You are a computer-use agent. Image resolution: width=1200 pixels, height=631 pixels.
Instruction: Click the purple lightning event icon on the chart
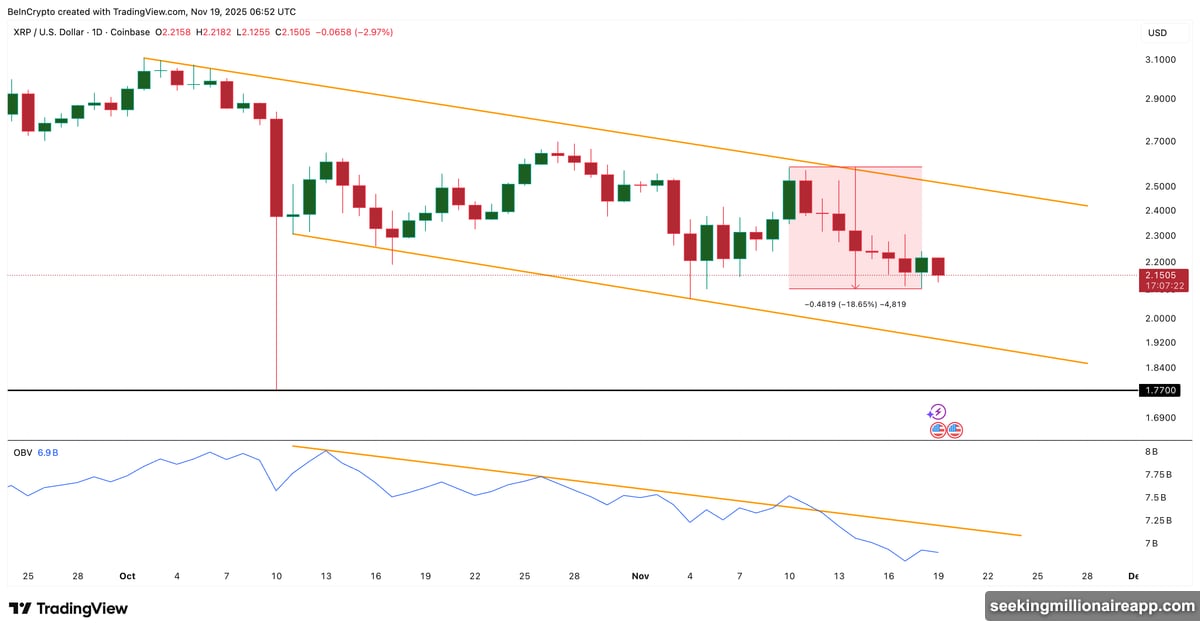pyautogui.click(x=937, y=411)
